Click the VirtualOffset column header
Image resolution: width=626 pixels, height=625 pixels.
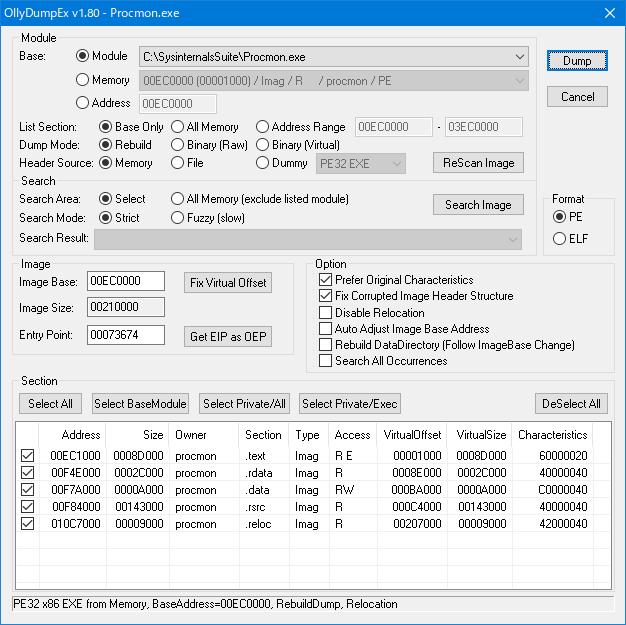pos(412,435)
